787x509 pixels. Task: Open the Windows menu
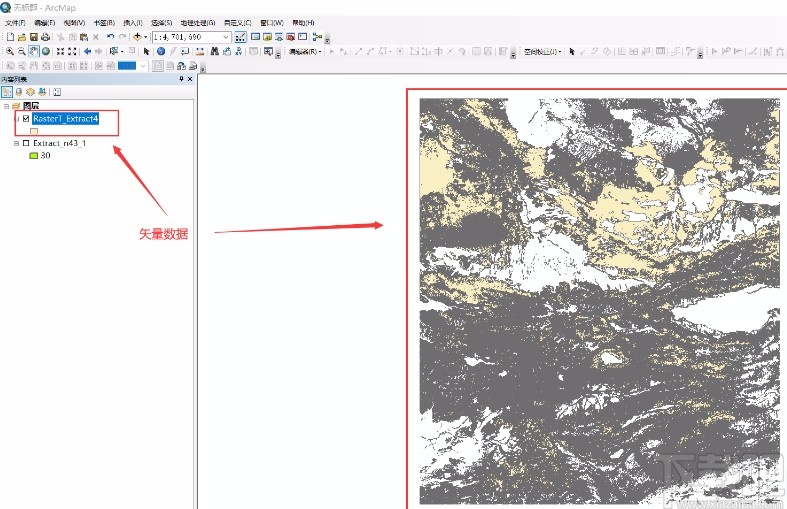(x=272, y=23)
